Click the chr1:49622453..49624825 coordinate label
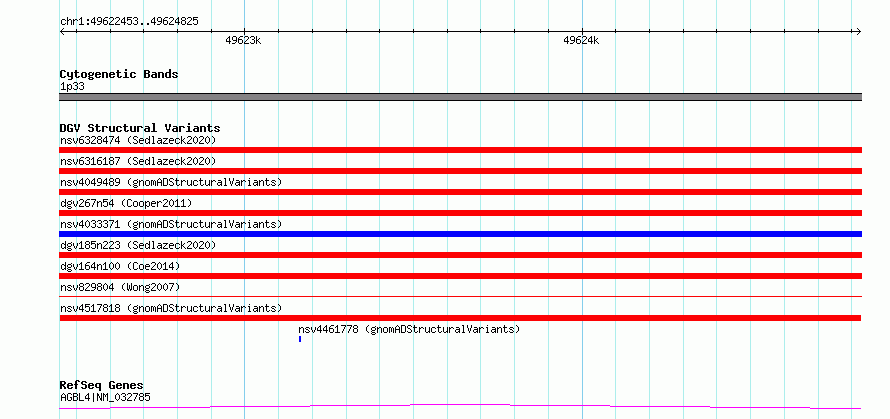Image resolution: width=890 pixels, height=419 pixels. tap(129, 22)
